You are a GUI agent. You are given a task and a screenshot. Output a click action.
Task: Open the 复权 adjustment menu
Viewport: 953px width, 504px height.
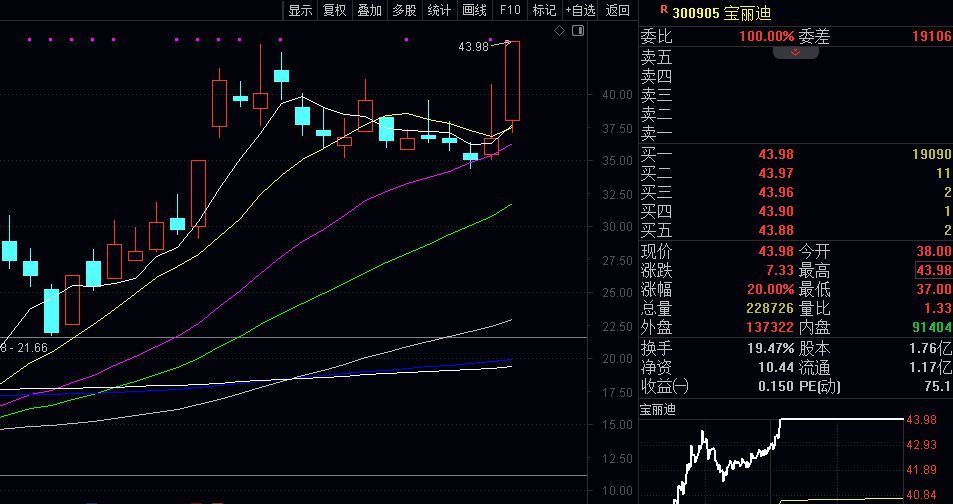pyautogui.click(x=335, y=10)
